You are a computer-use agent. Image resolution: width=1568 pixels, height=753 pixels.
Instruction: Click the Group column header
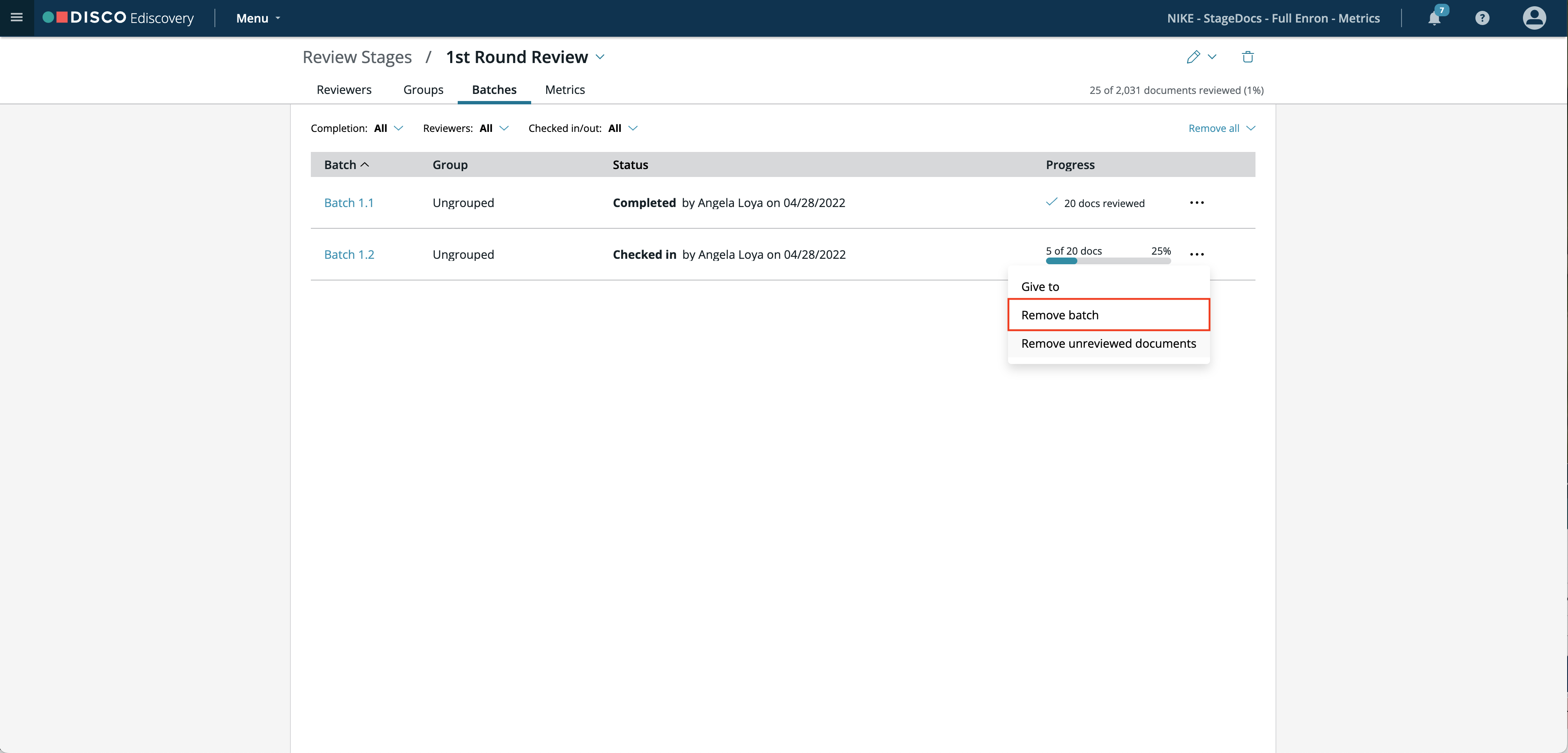450,164
